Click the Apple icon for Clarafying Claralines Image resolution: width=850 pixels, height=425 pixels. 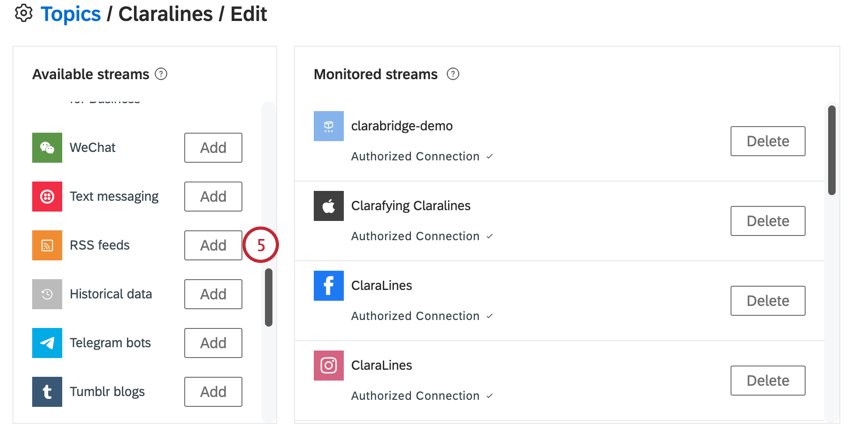[329, 206]
